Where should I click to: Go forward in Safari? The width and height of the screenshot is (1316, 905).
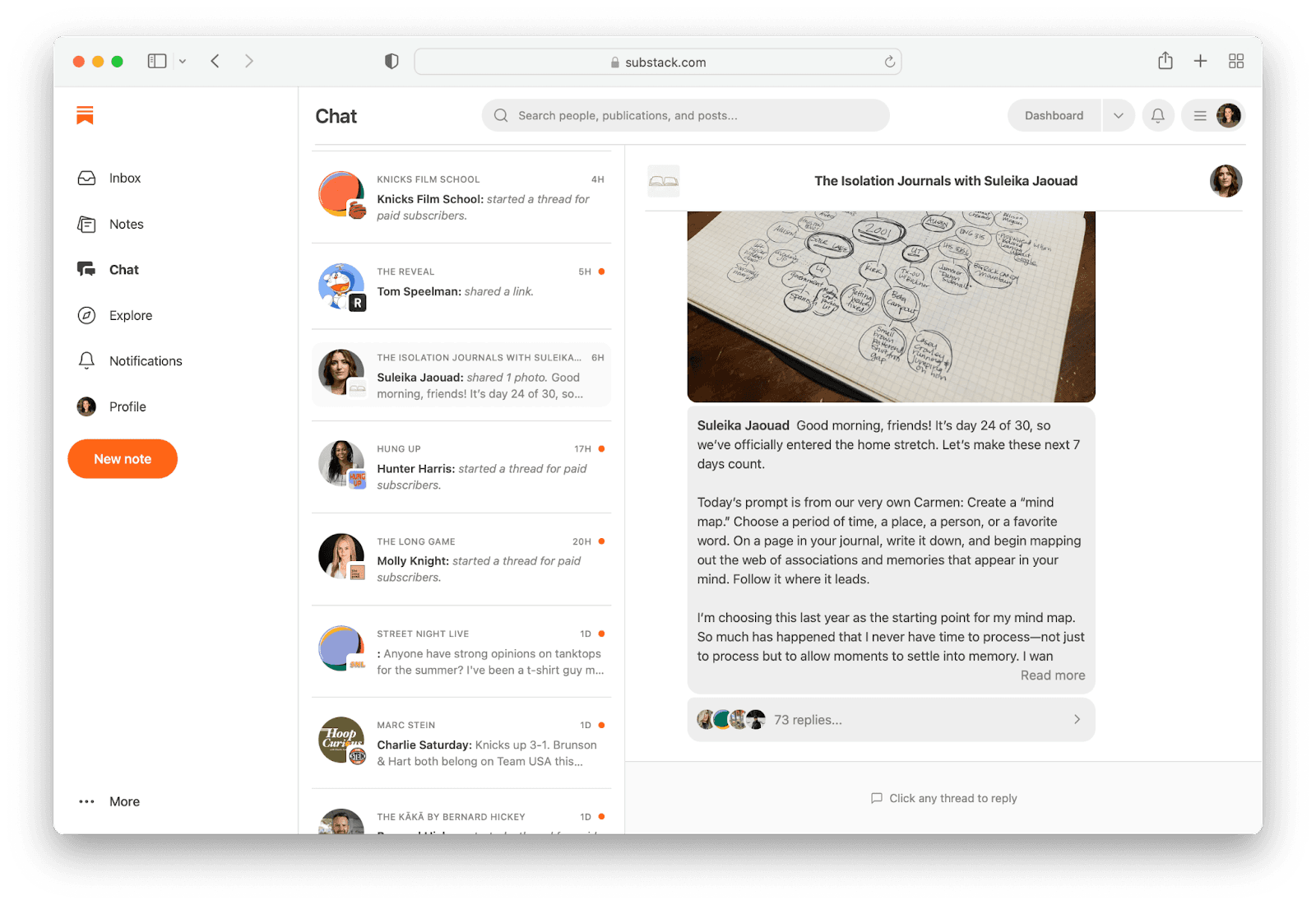tap(248, 61)
